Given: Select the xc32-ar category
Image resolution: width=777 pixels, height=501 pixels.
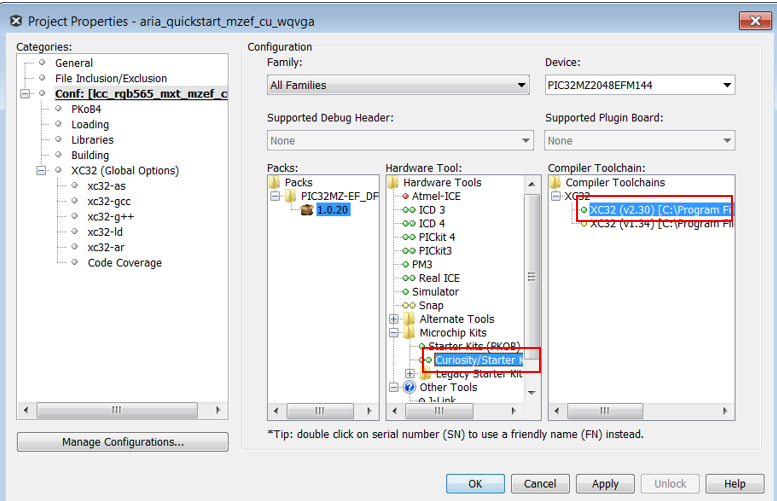Looking at the screenshot, I should pos(106,247).
